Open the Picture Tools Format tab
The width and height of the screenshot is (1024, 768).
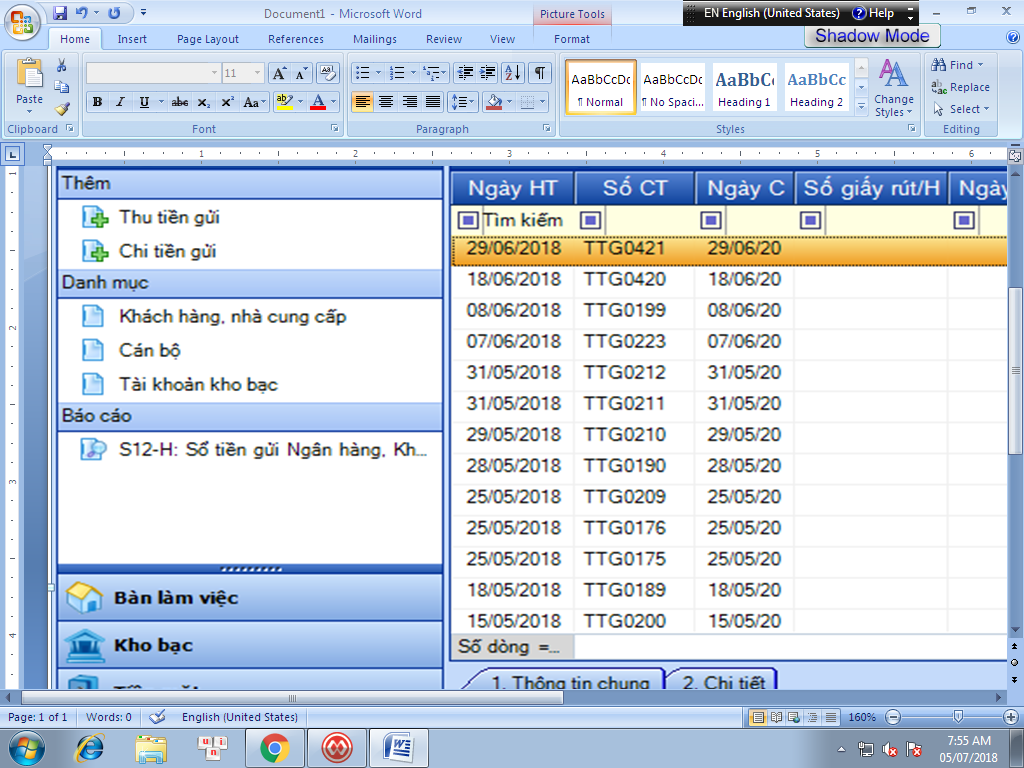(572, 39)
